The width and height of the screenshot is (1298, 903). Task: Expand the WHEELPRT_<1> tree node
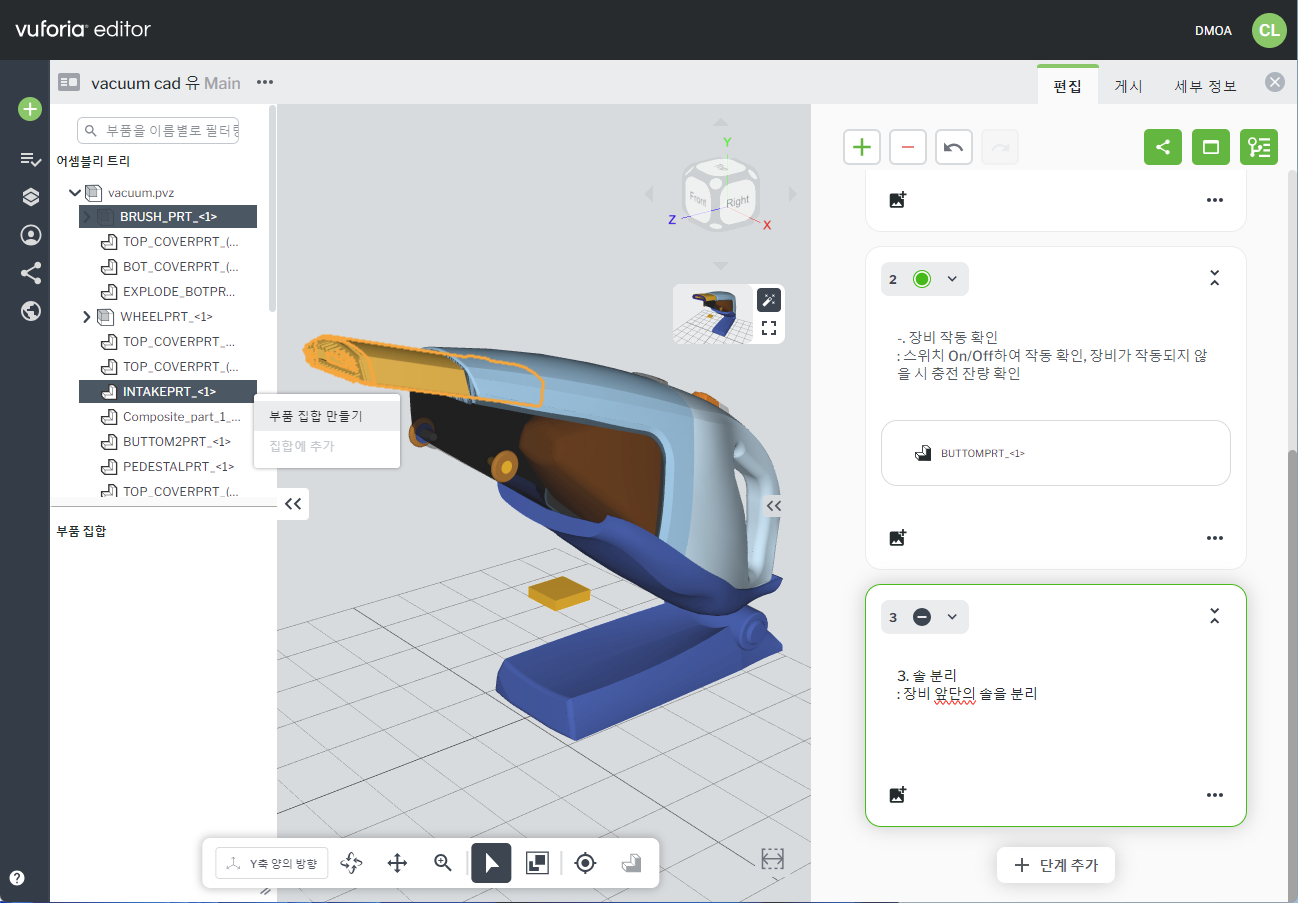pos(87,317)
